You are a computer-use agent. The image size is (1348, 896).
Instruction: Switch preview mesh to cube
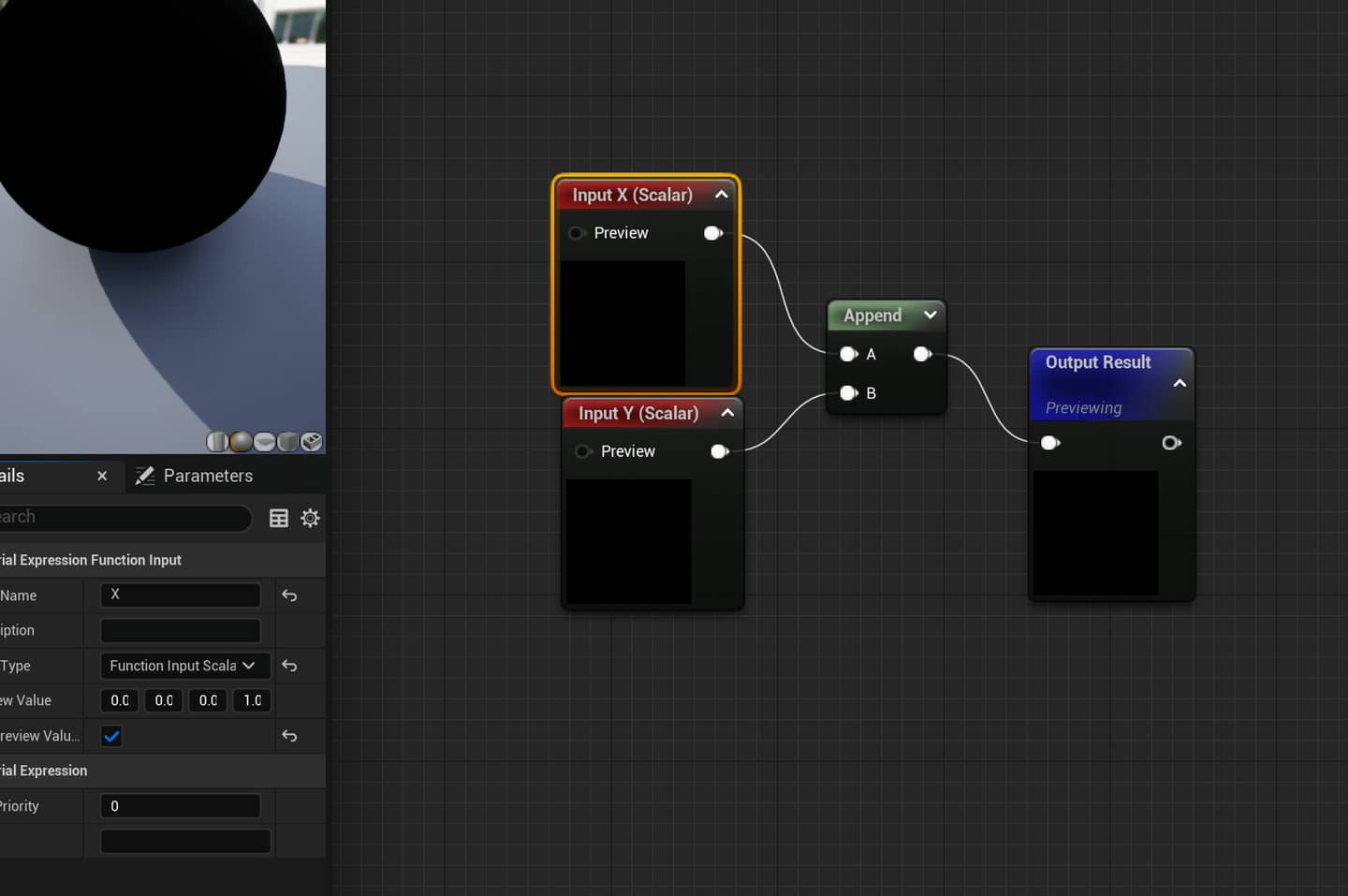[x=287, y=441]
